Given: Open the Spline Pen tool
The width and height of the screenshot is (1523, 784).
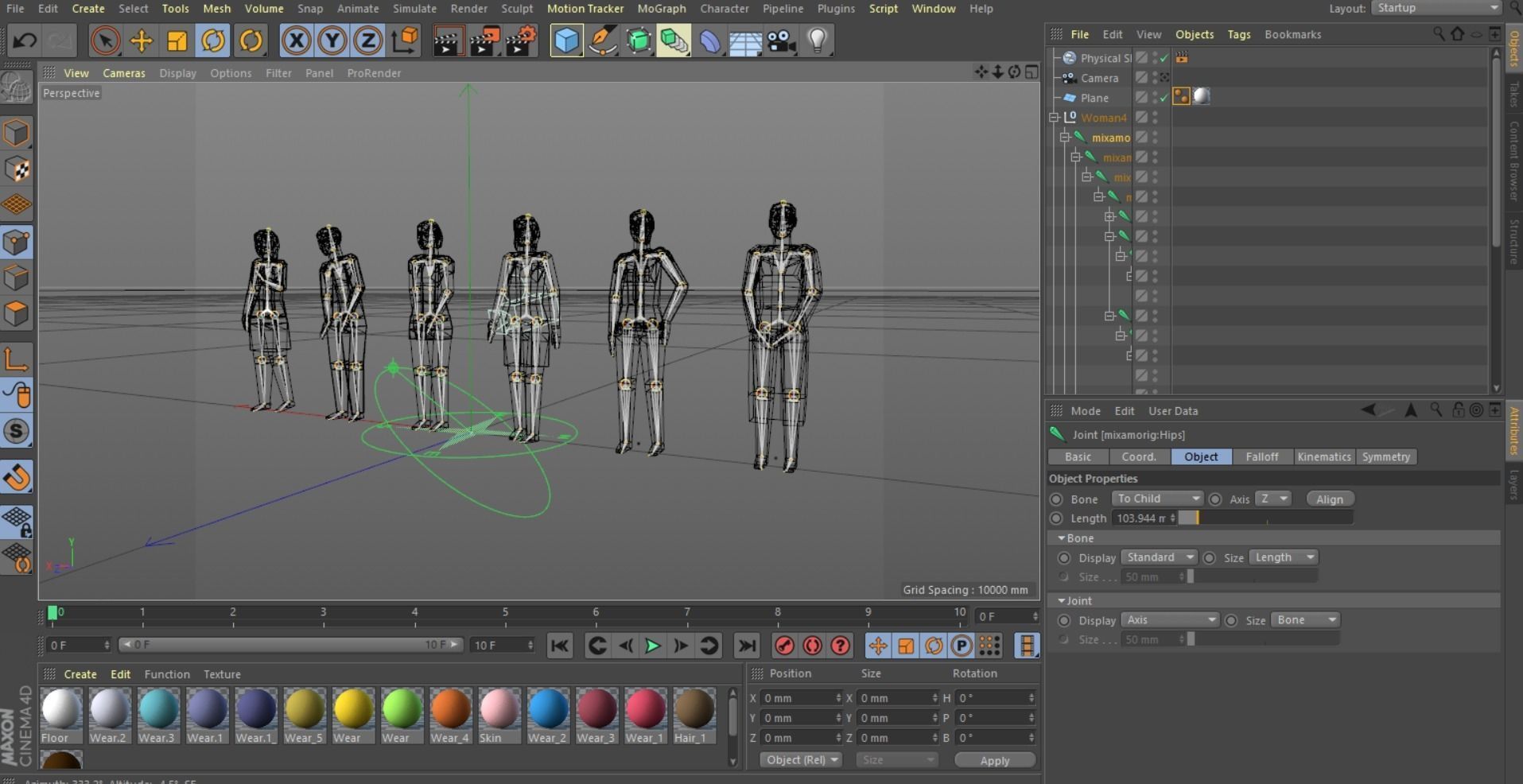Looking at the screenshot, I should click(x=602, y=41).
